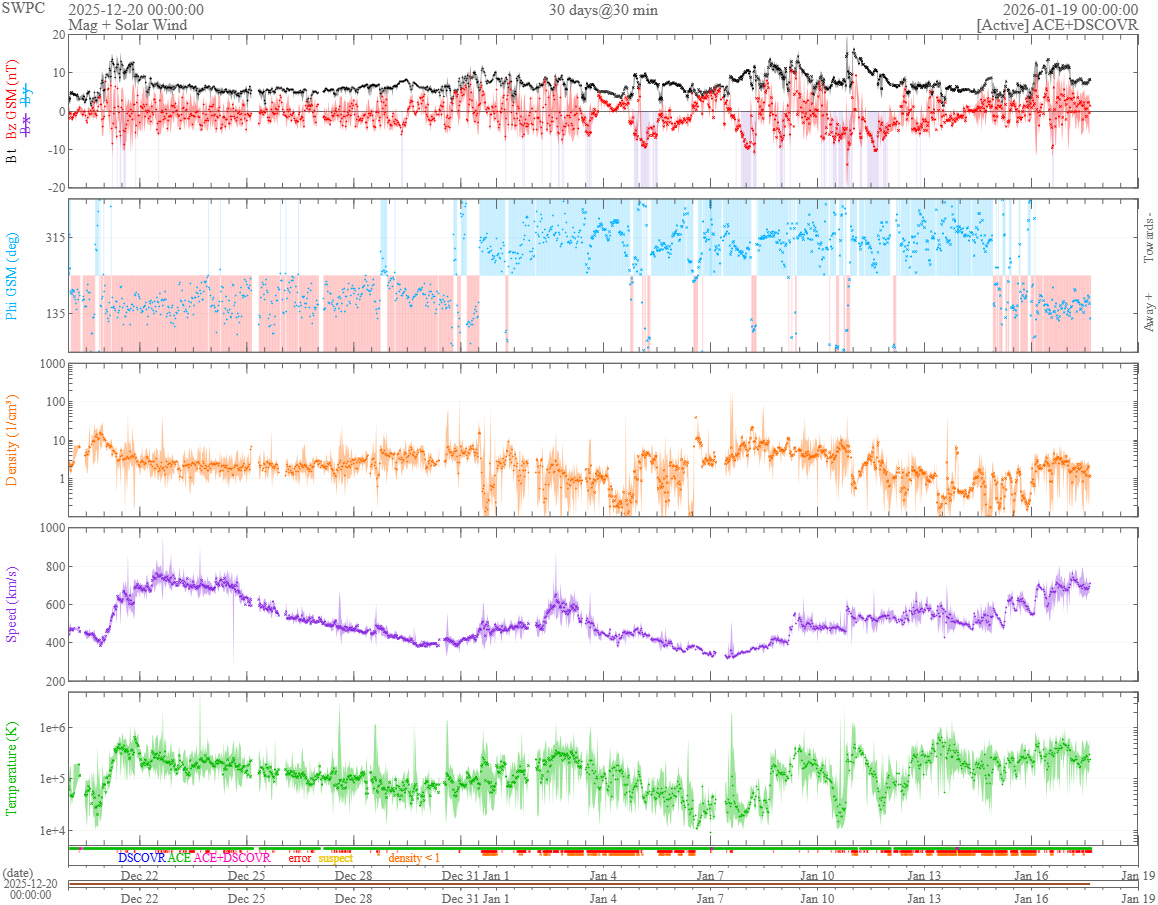Click the Dec 31 tick under the slider bar
Image resolution: width=1158 pixels, height=905 pixels.
(460, 899)
